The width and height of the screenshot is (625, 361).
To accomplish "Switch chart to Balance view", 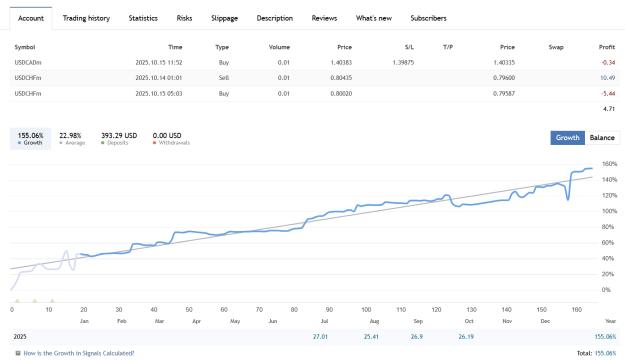I will click(602, 138).
